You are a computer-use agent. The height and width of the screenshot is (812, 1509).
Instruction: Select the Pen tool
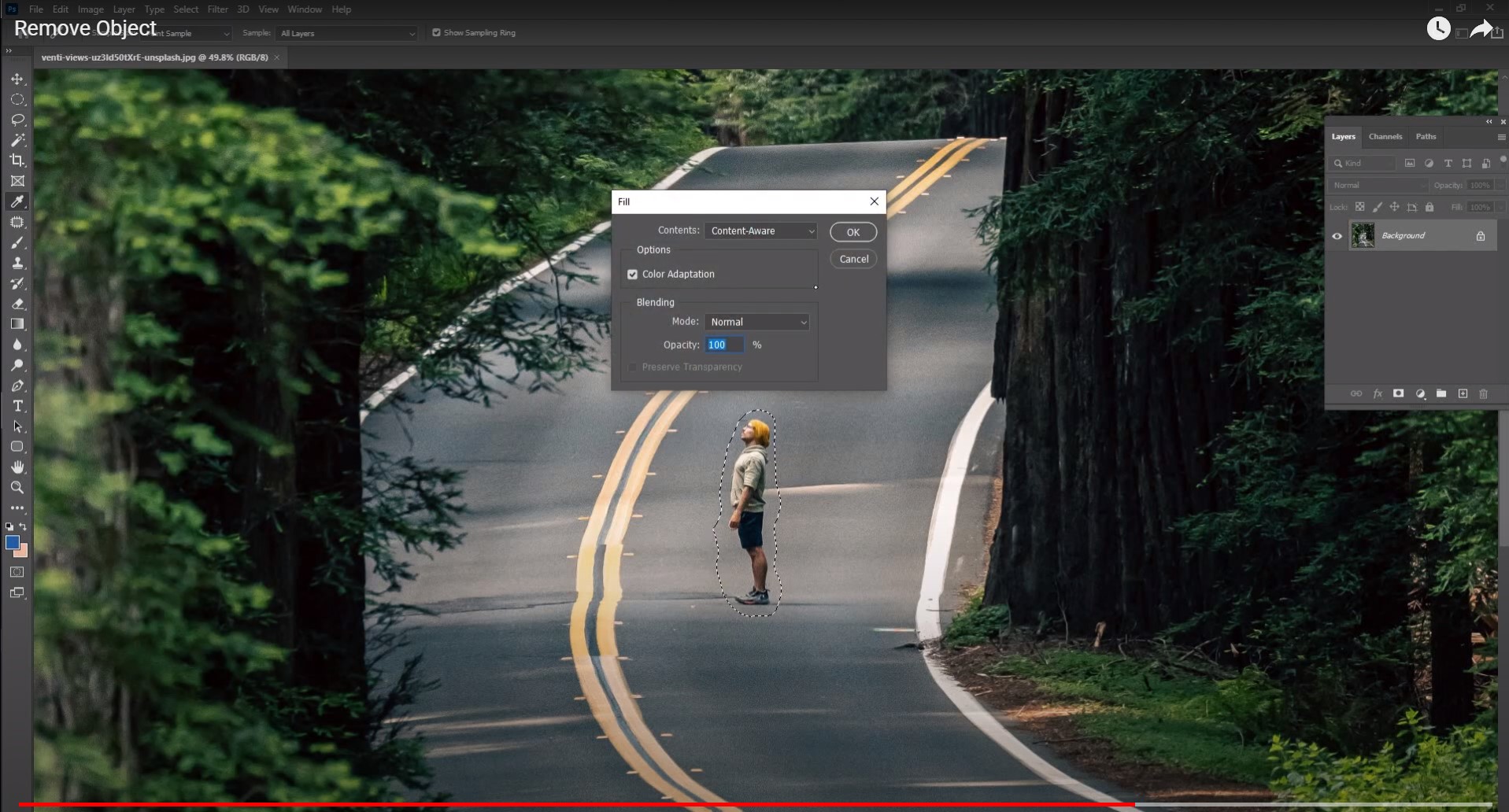(x=17, y=386)
